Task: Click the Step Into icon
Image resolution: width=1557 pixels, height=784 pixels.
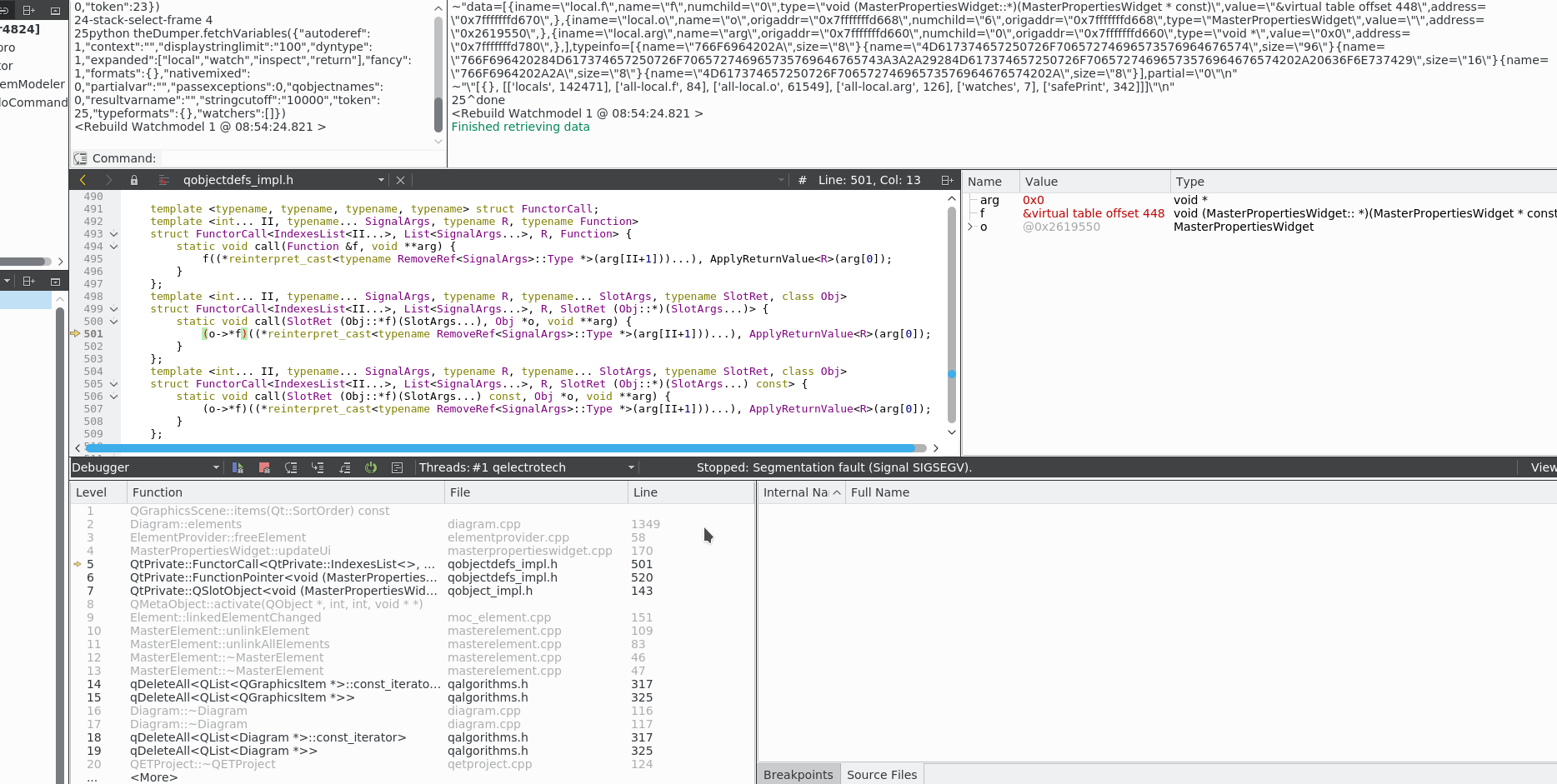Action: (318, 468)
